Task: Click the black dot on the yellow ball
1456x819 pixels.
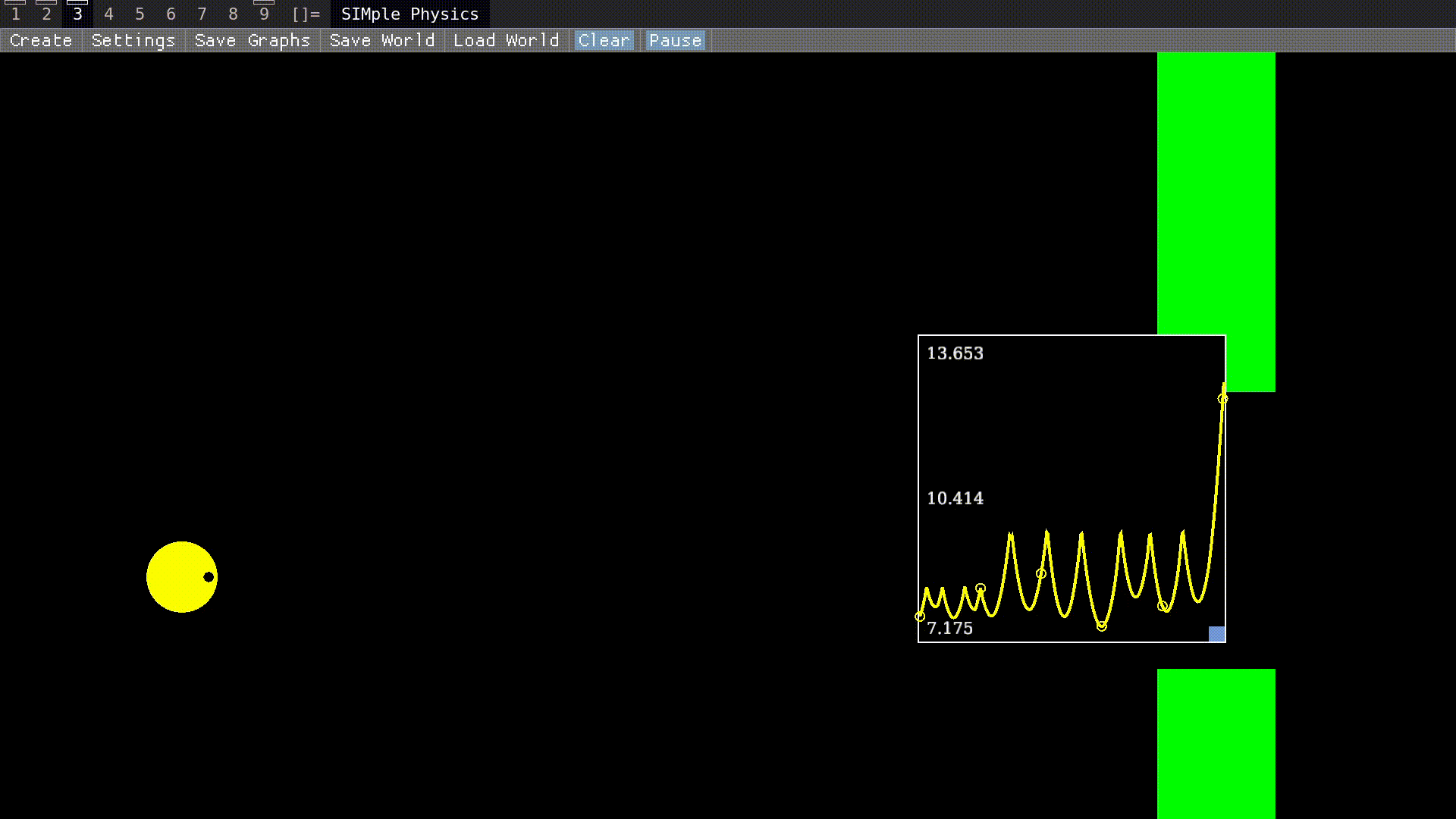Action: click(x=209, y=577)
